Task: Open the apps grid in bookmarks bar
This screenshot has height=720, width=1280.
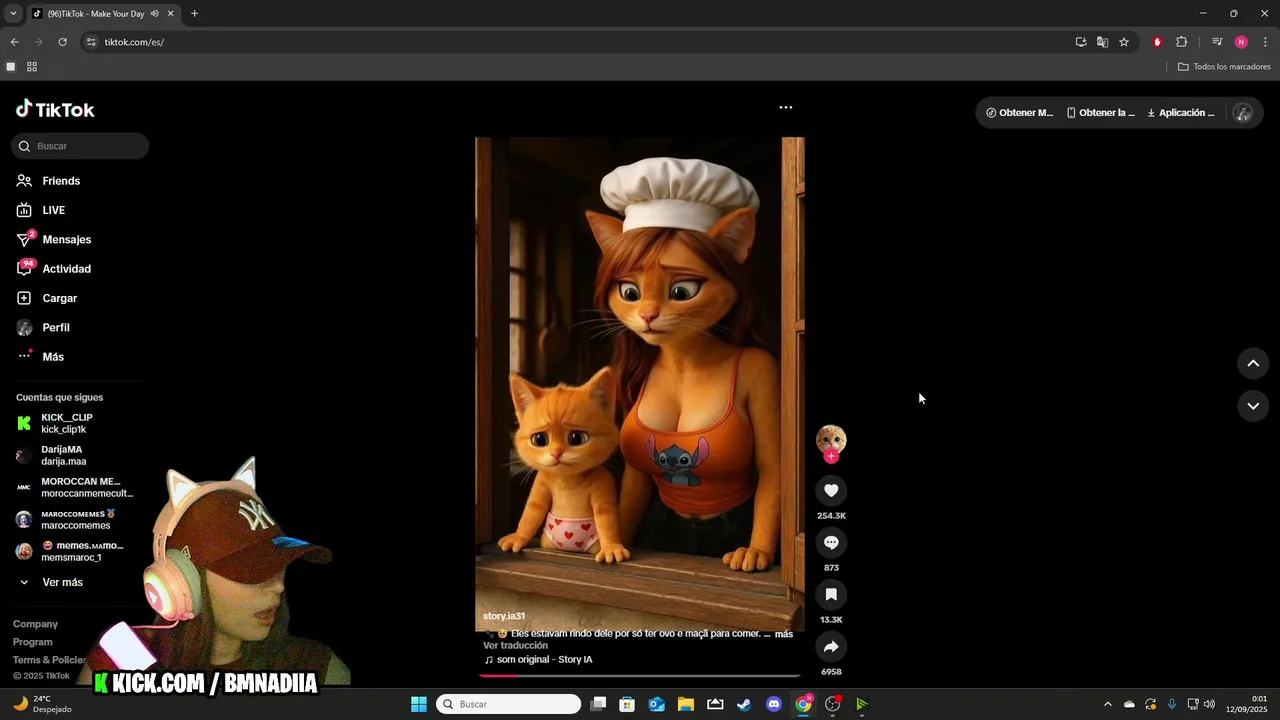Action: 32,67
